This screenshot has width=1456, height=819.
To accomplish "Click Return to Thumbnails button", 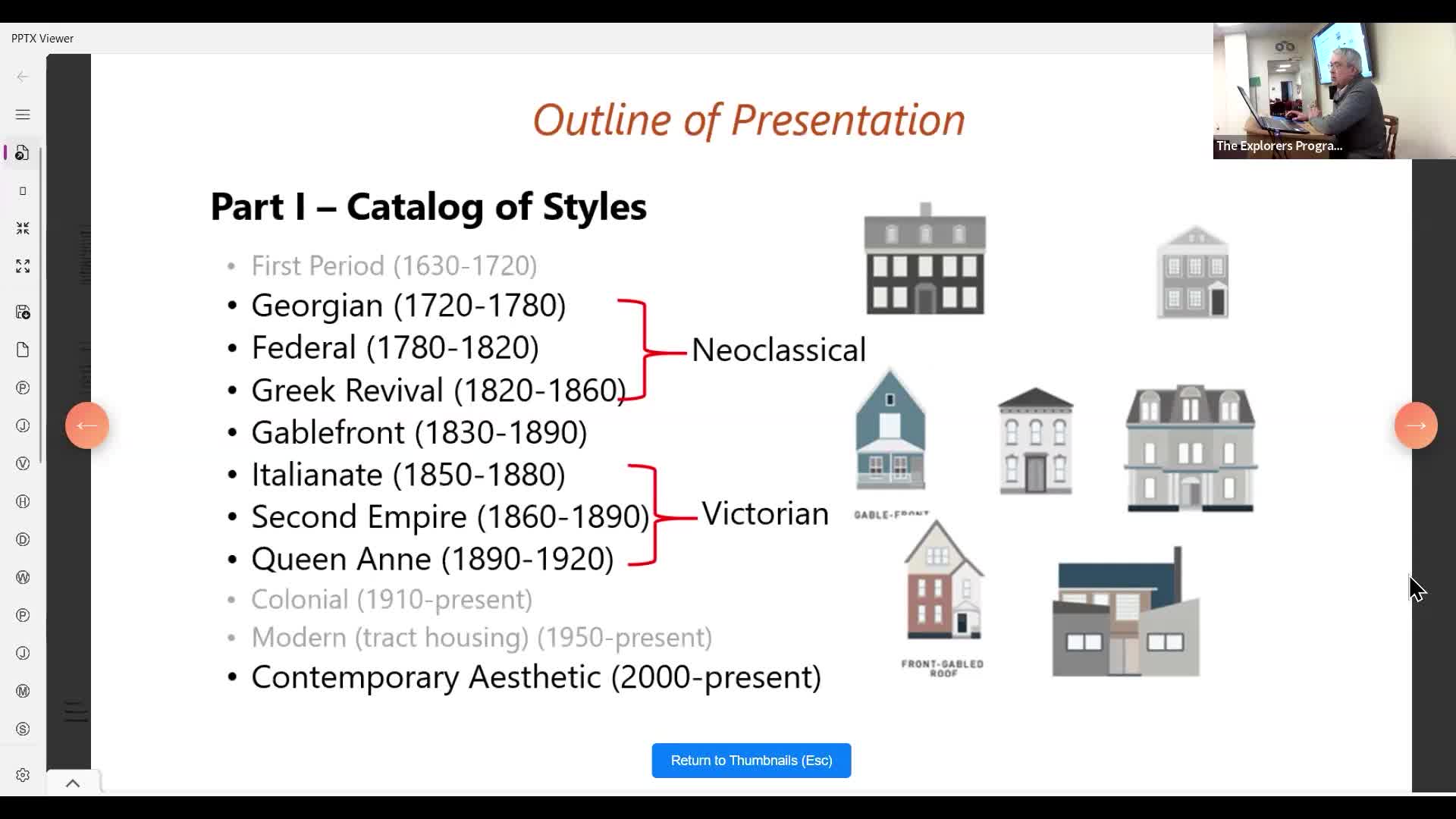I will coord(751,760).
